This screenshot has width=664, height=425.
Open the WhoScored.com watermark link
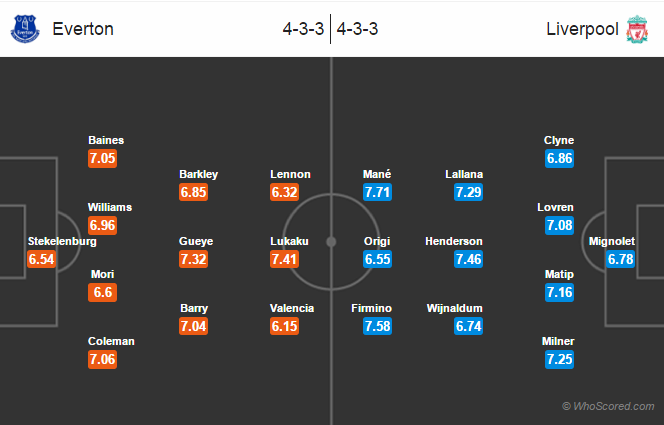coord(608,406)
